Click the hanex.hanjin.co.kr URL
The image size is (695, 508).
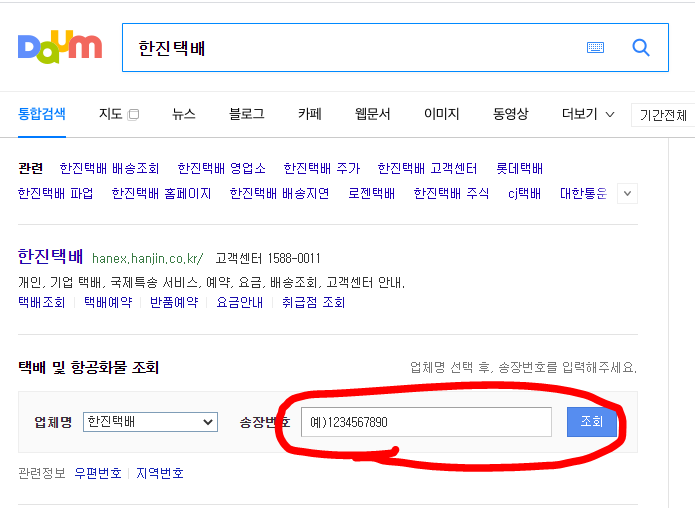(148, 258)
